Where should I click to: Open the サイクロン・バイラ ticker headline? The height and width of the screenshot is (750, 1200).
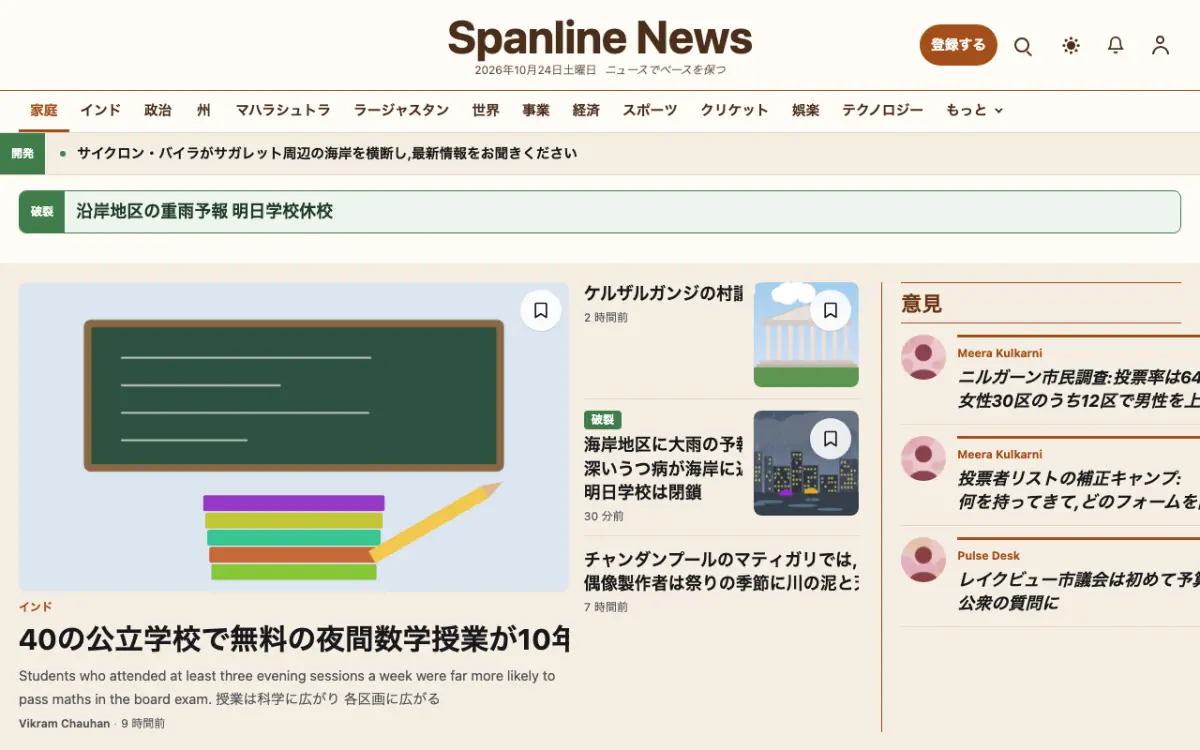click(327, 153)
